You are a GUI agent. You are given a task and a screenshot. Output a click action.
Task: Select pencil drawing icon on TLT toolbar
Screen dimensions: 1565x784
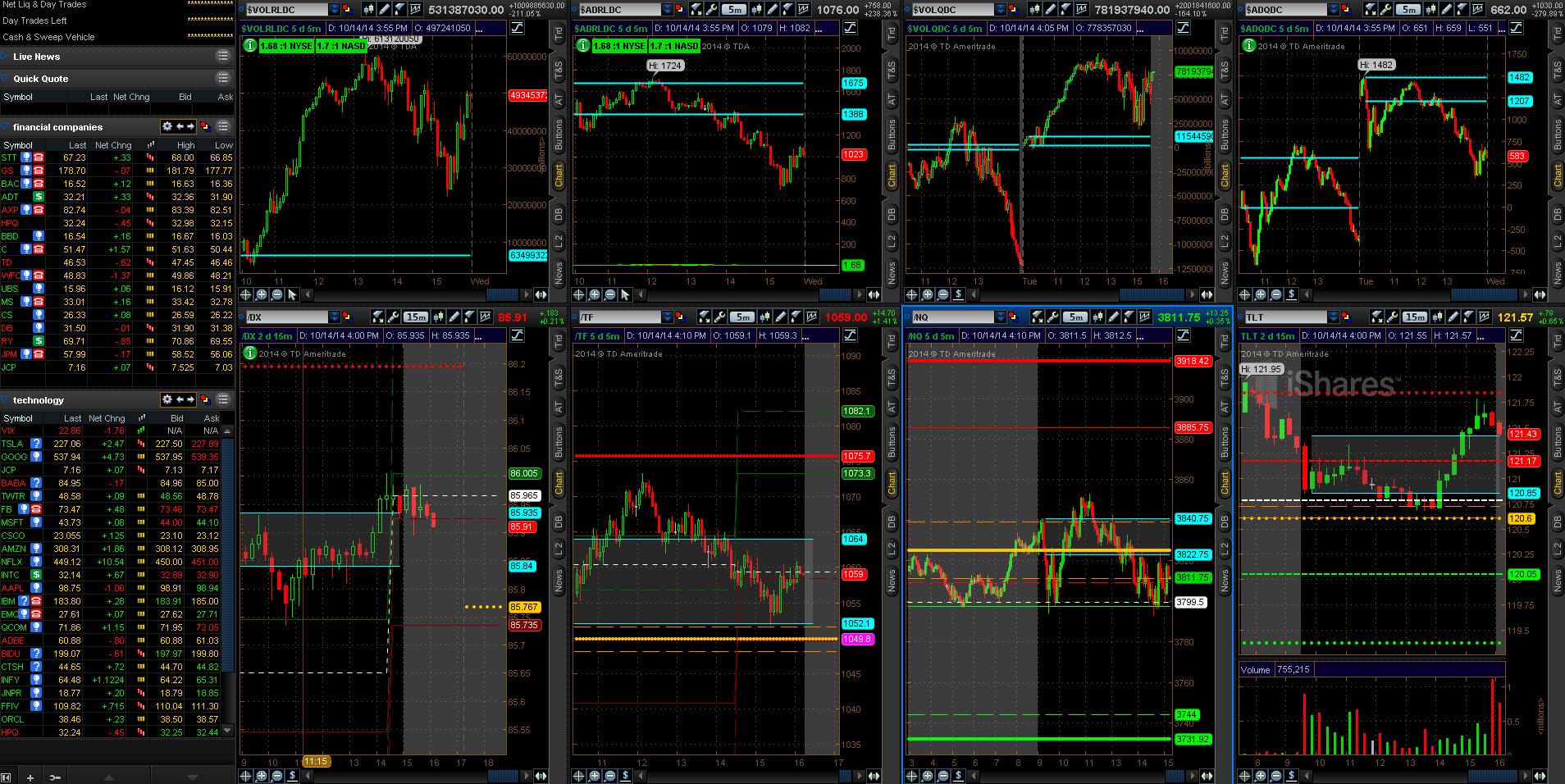1453,317
